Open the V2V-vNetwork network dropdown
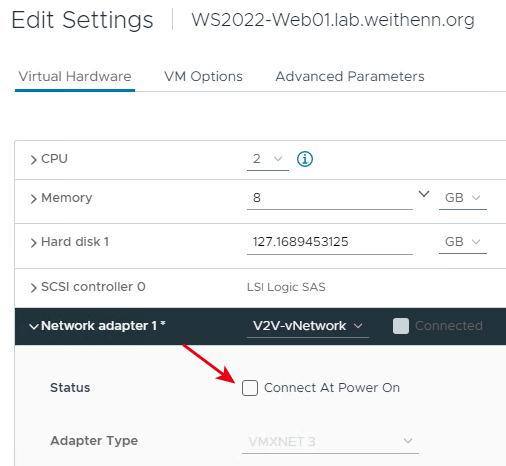506x466 pixels. 308,326
